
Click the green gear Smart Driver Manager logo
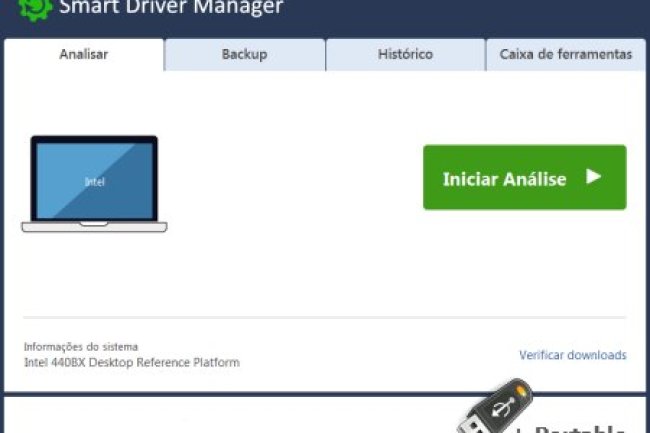coord(35,9)
